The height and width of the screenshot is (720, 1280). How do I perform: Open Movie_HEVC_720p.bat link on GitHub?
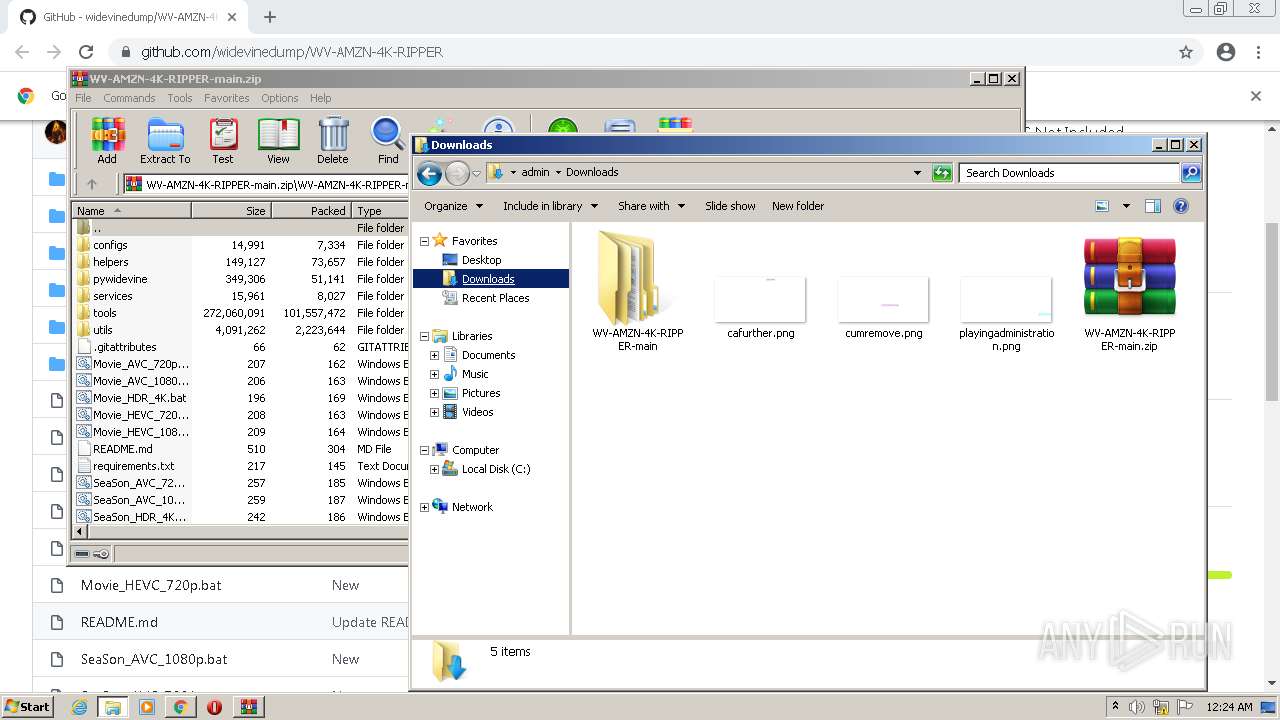point(151,585)
